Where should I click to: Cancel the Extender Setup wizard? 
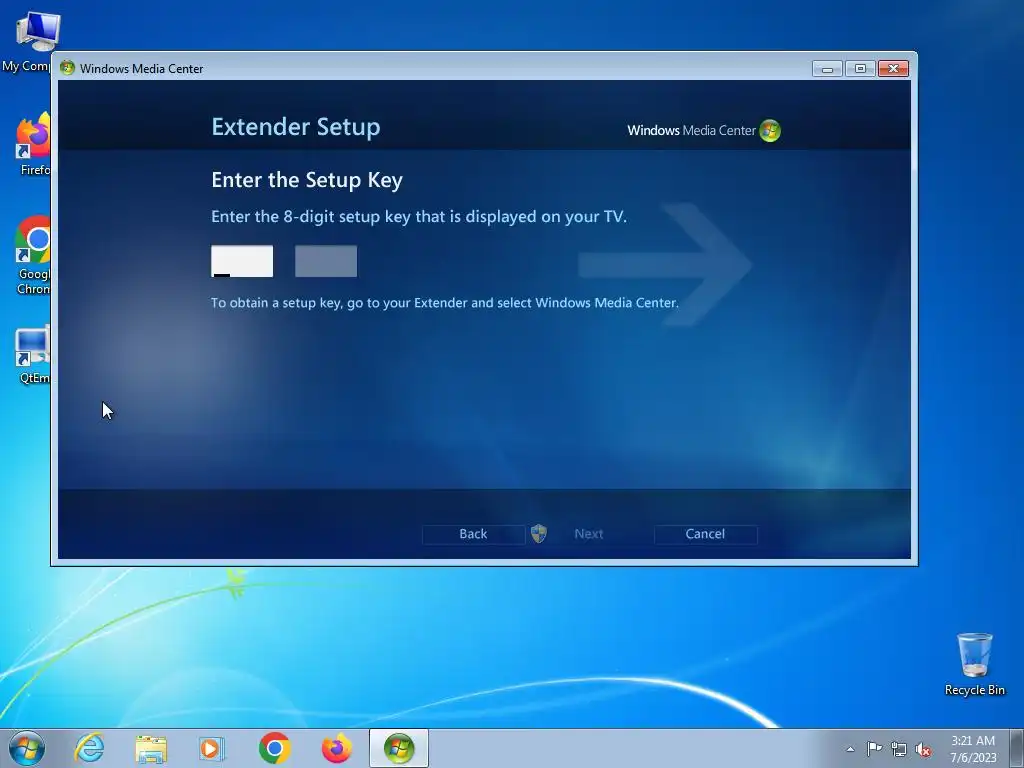coord(705,534)
